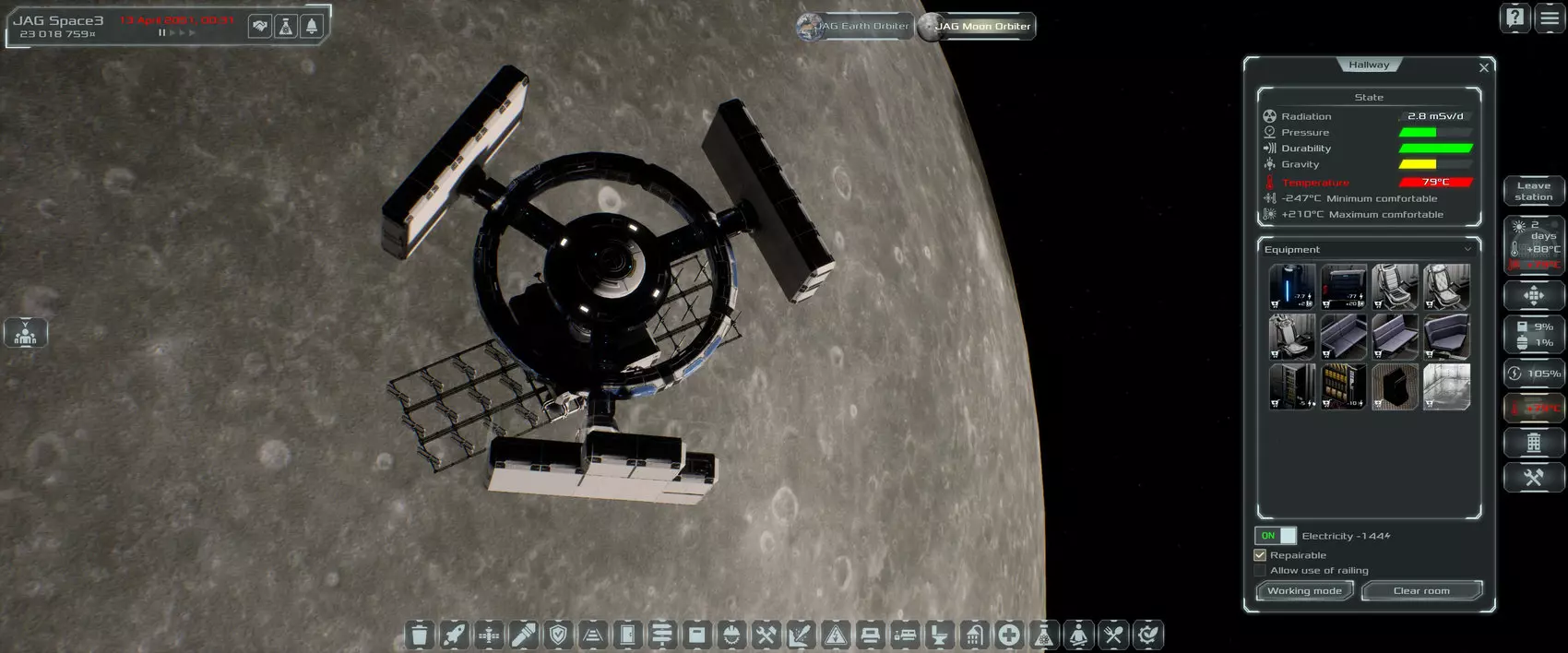Open the wrench and hammer workshop category

[x=766, y=635]
